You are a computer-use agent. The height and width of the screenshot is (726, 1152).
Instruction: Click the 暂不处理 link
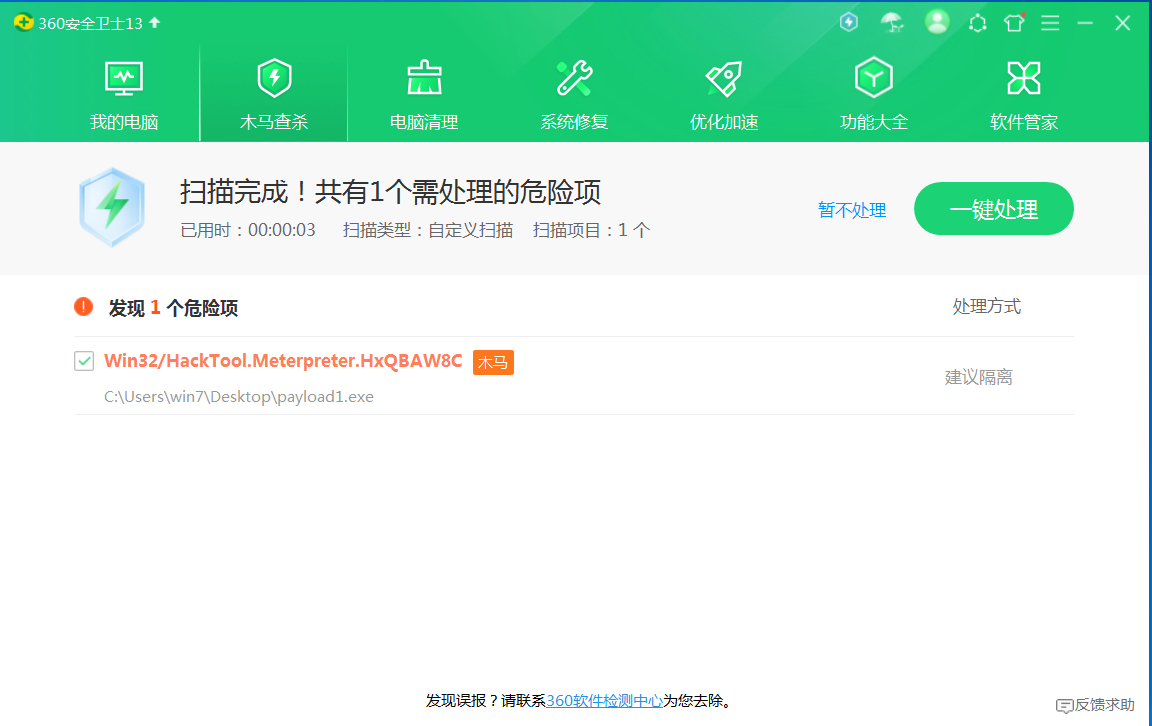click(x=852, y=210)
